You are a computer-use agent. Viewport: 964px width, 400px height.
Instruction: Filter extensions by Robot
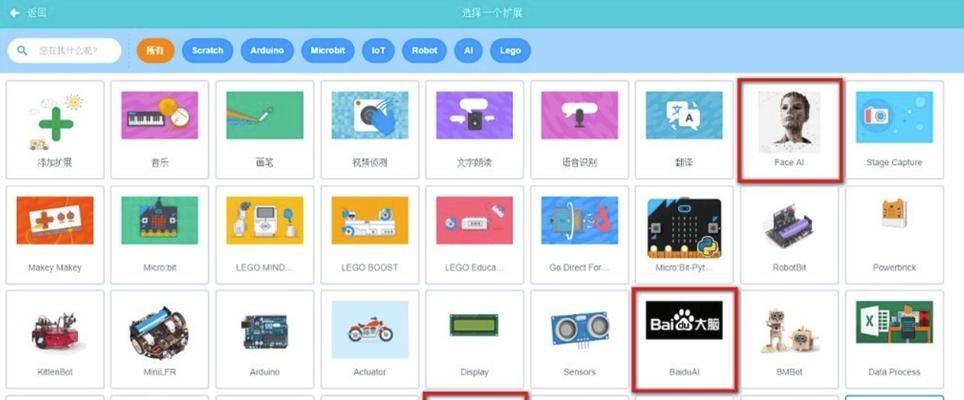(x=424, y=50)
